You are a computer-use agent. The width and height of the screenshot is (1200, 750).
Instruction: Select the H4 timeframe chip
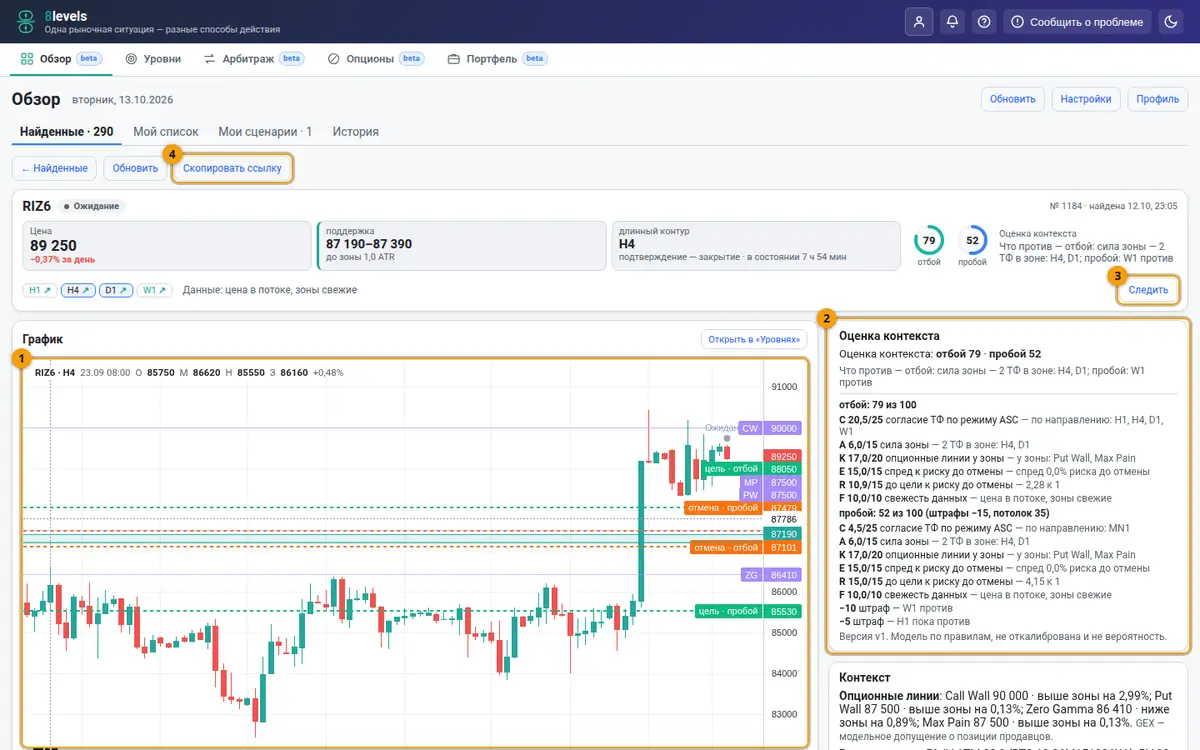tap(78, 290)
